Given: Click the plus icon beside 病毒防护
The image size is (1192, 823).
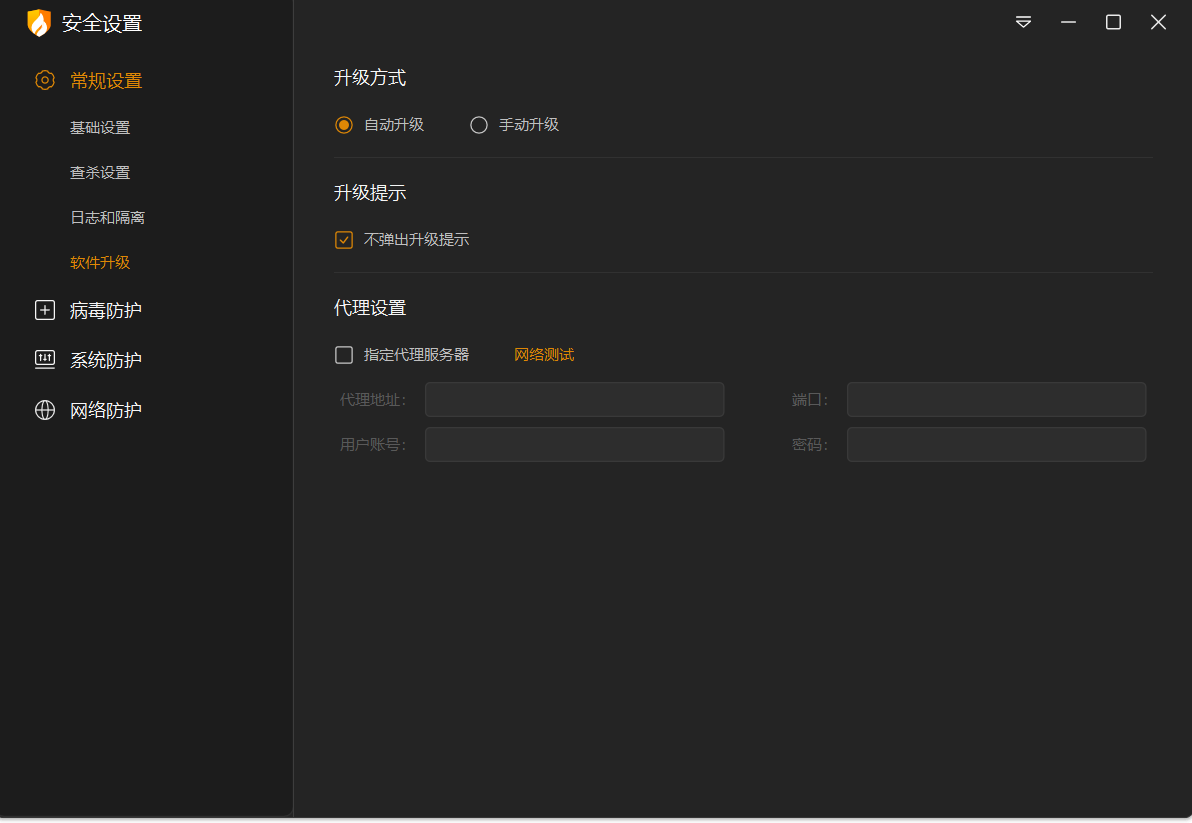Looking at the screenshot, I should click(45, 310).
